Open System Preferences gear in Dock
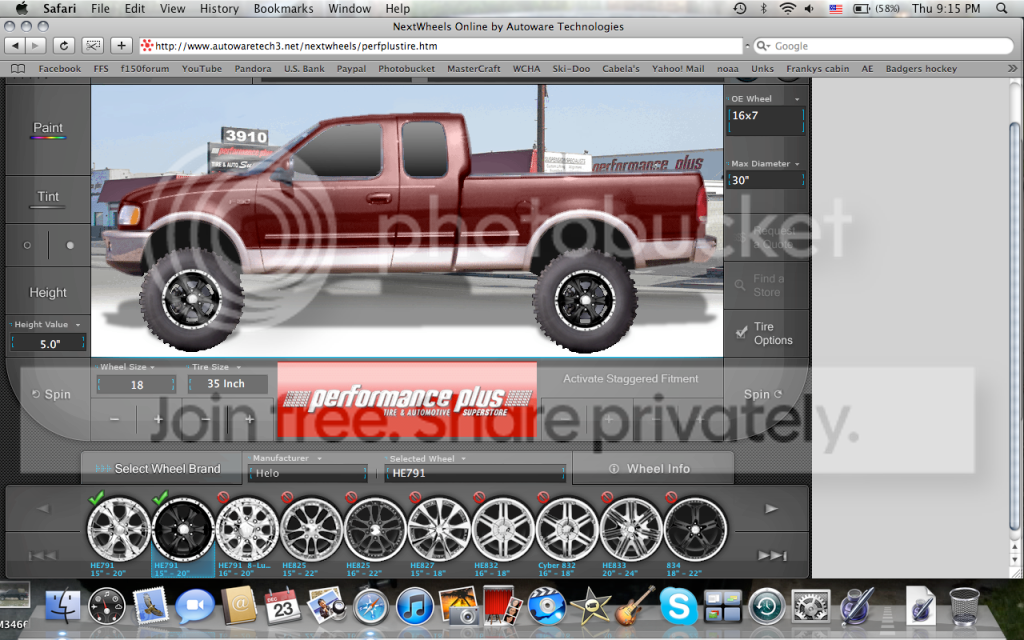Screen dimensions: 1024x640 (810, 605)
